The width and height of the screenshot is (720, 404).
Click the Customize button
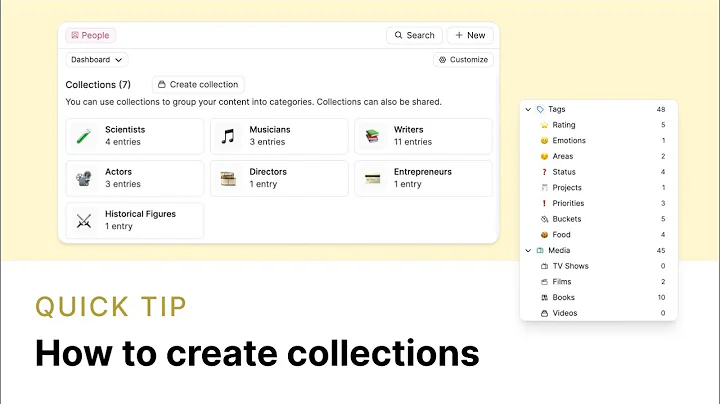coord(463,60)
